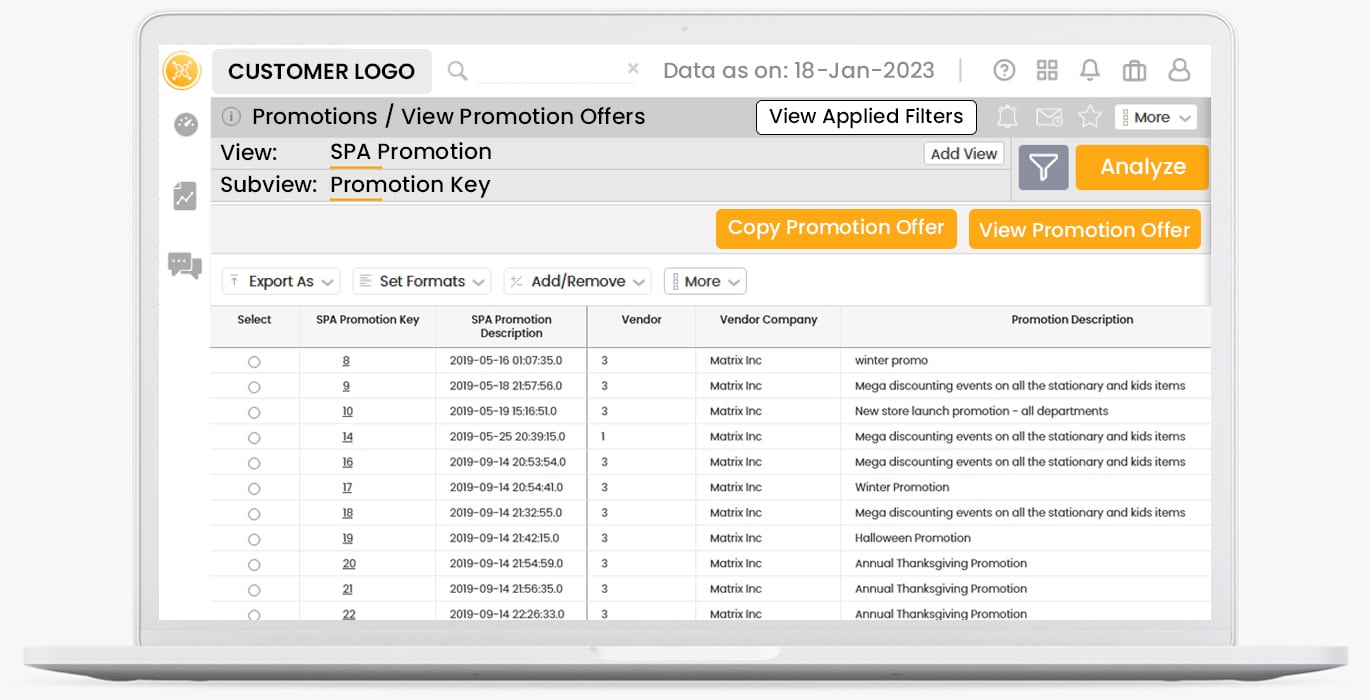Open SPA promotion key 8 link

pos(347,361)
